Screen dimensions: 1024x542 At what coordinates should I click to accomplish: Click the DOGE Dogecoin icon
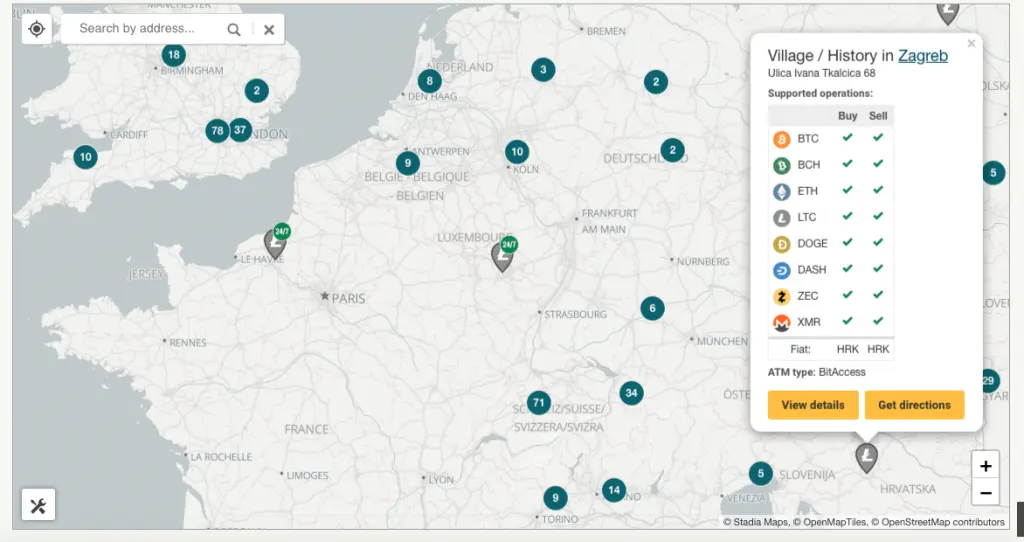point(782,244)
